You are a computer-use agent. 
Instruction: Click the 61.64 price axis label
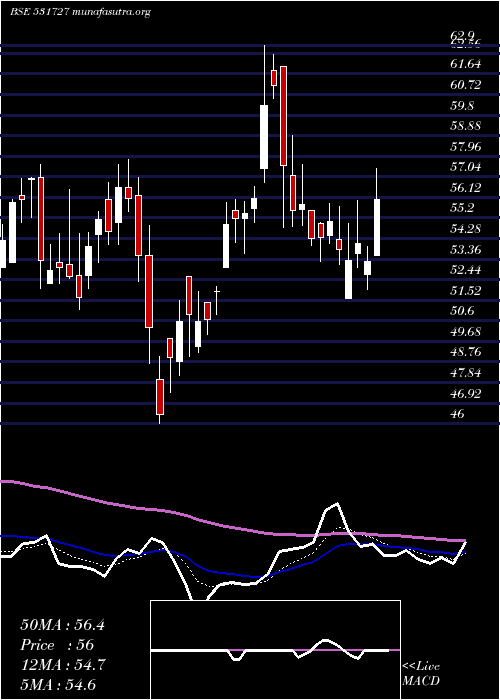[466, 64]
